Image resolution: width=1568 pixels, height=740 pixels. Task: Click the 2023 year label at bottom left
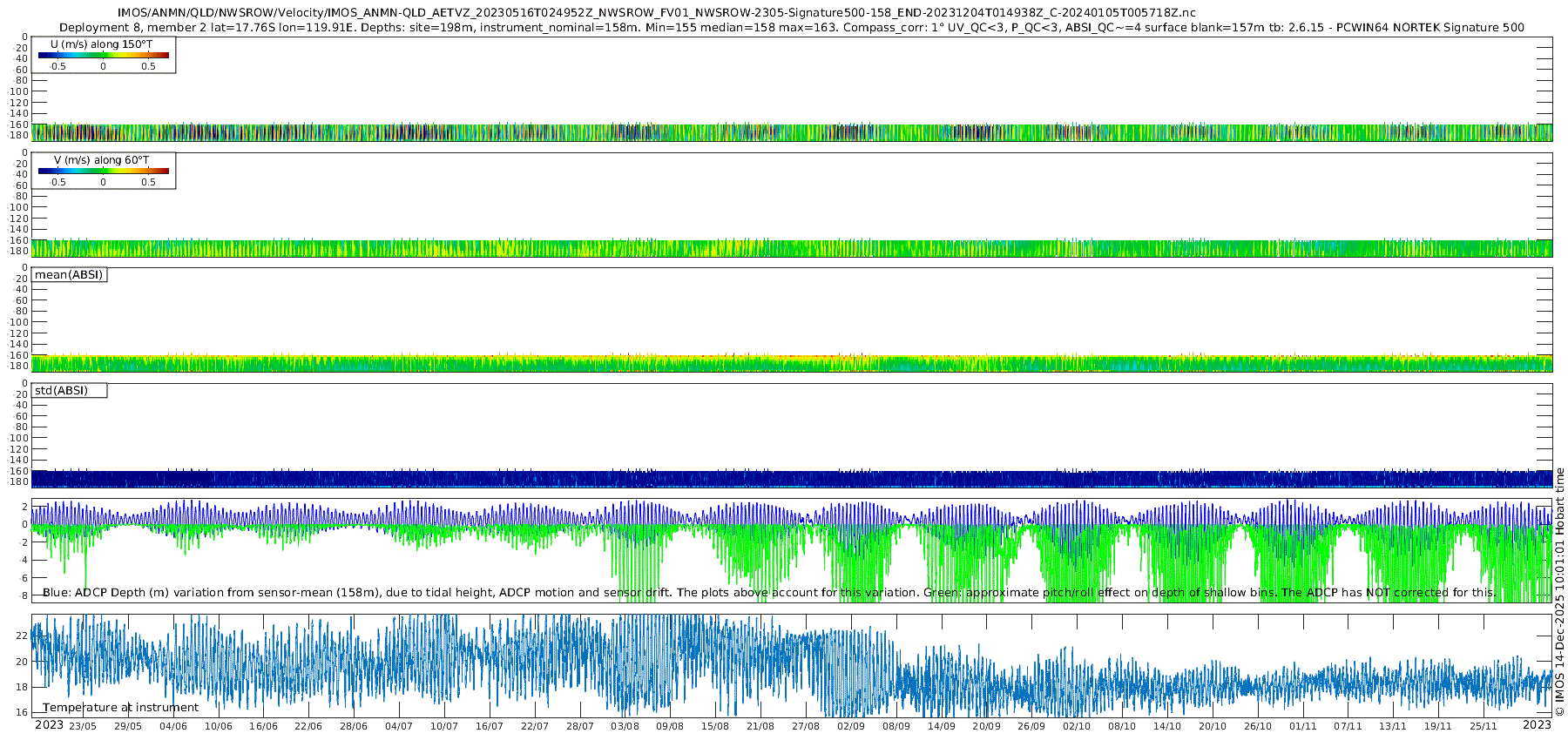tap(49, 725)
